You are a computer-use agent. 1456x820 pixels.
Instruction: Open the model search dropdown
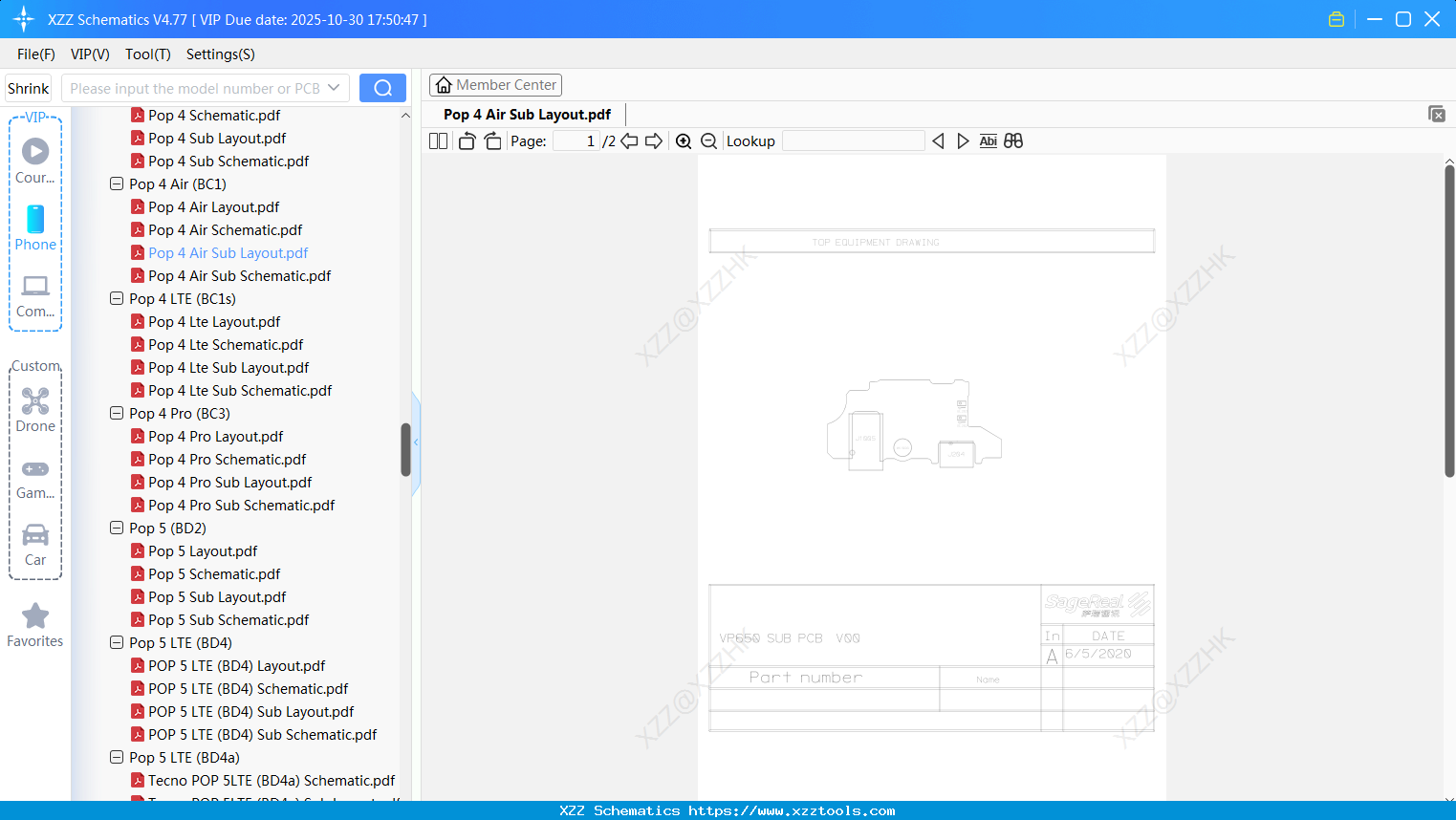click(334, 87)
